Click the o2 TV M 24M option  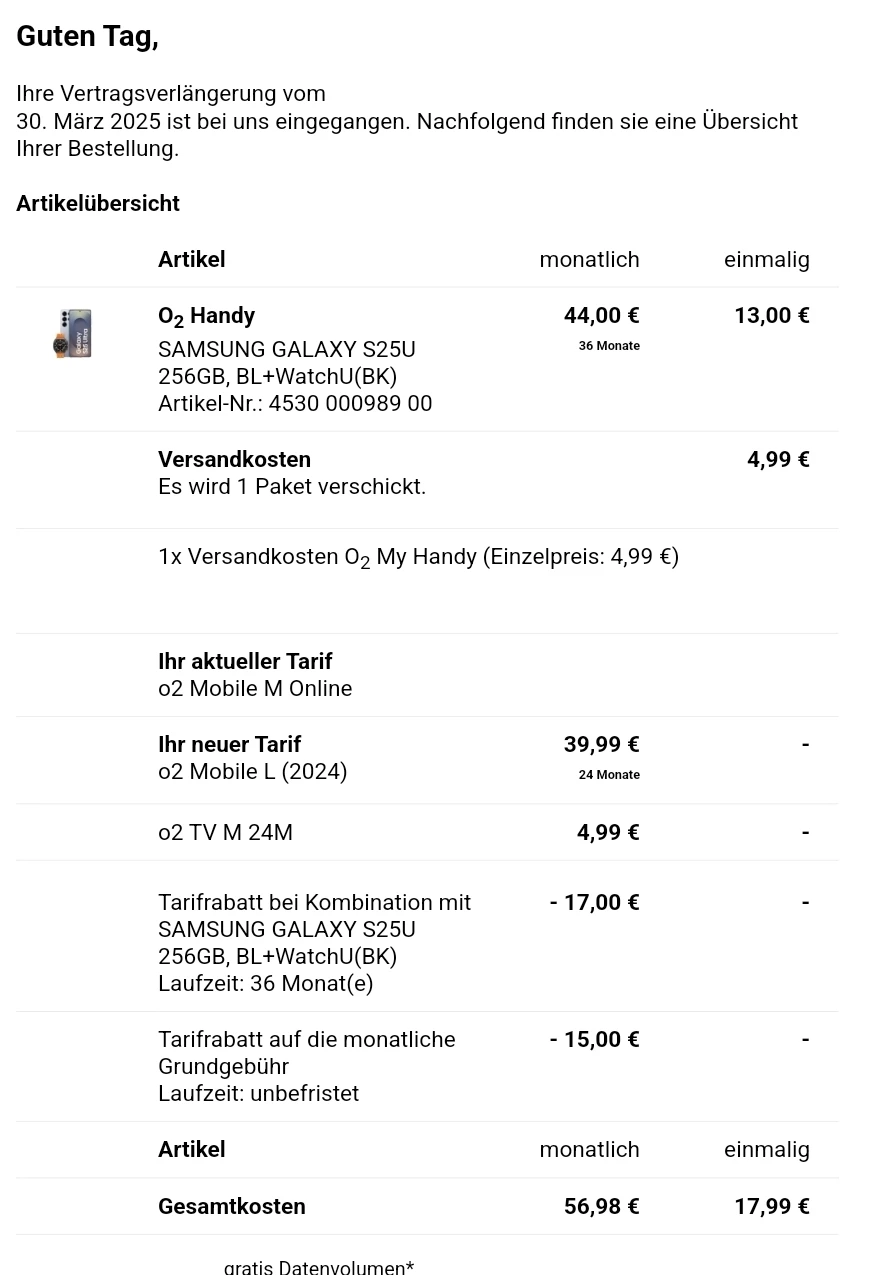225,833
